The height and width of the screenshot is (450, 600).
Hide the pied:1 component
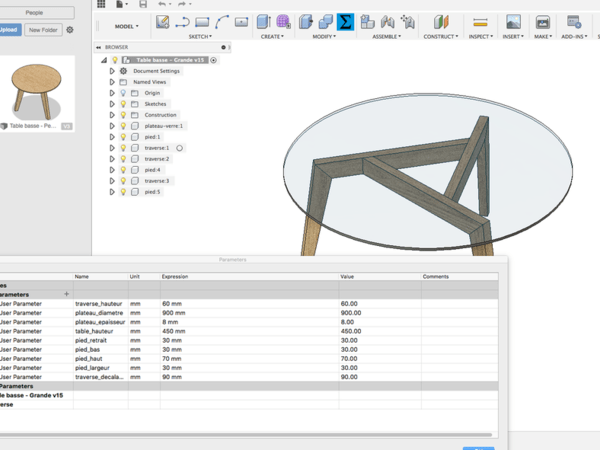click(123, 137)
